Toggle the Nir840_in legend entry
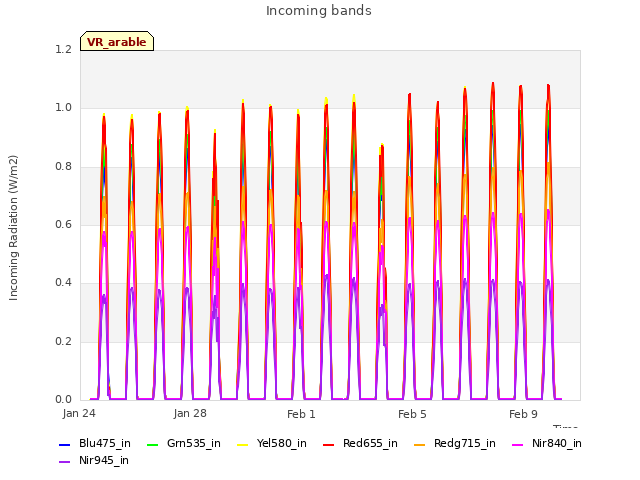The image size is (640, 480). pos(547,443)
